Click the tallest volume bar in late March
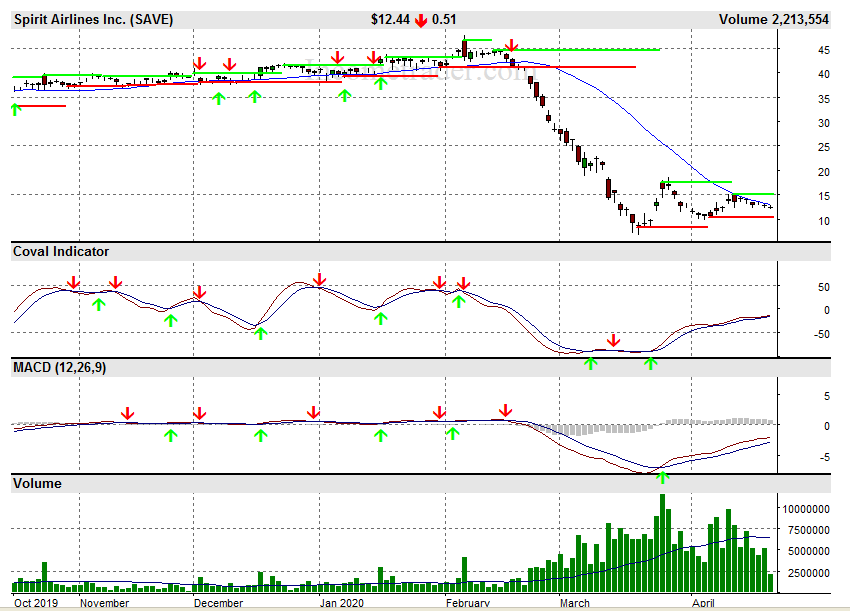The height and width of the screenshot is (611, 850). point(662,543)
